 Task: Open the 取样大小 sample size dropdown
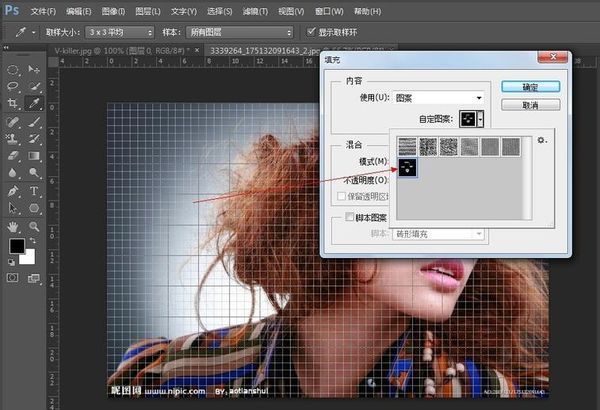[x=121, y=31]
